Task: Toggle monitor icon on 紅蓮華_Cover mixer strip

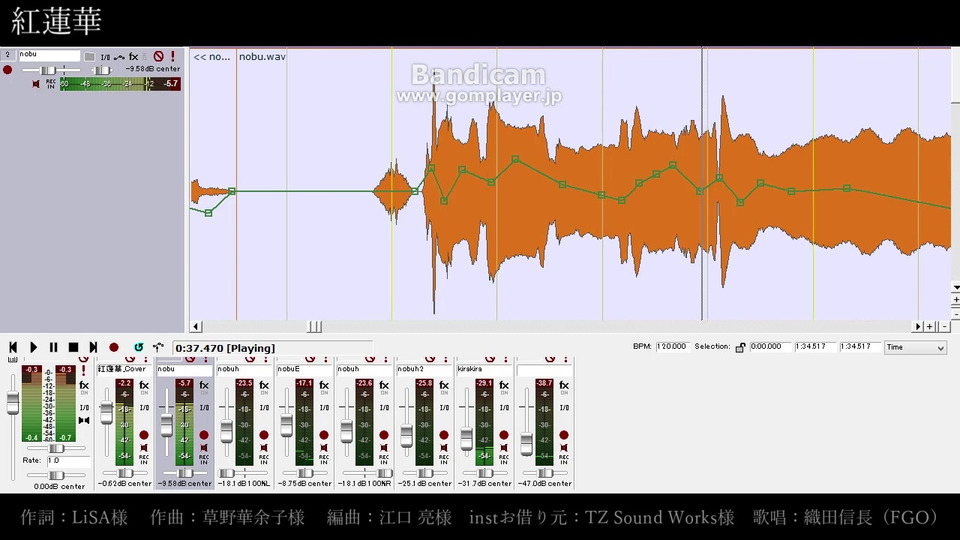Action: [x=144, y=448]
